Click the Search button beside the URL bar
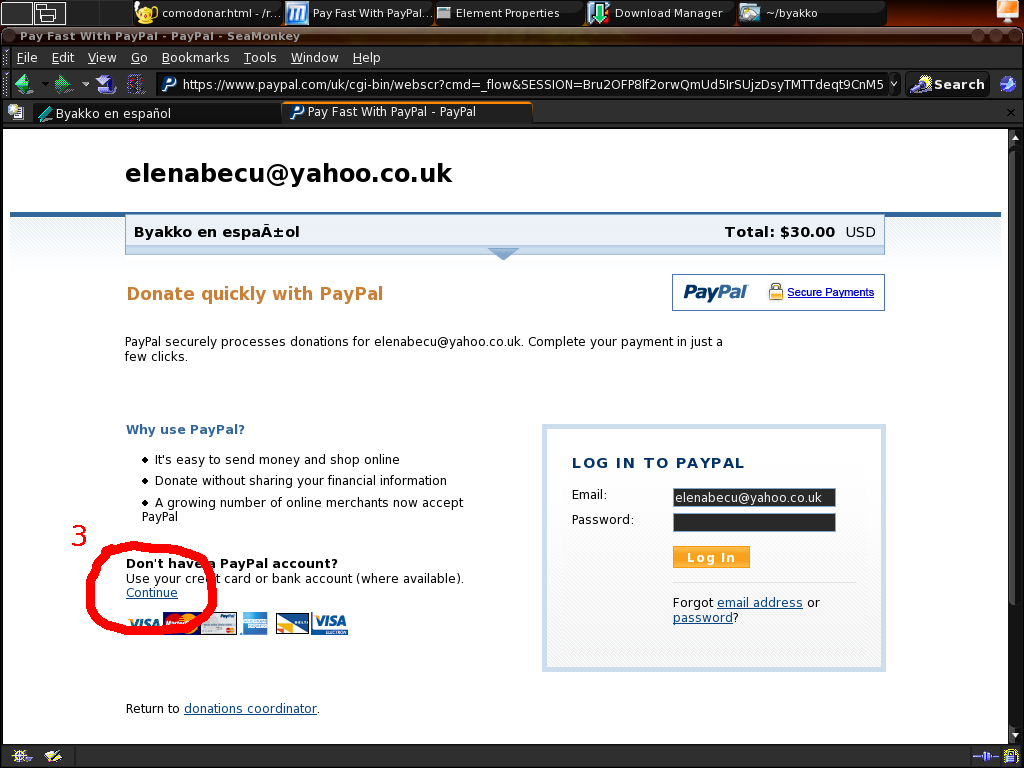Image resolution: width=1024 pixels, height=768 pixels. click(x=948, y=84)
